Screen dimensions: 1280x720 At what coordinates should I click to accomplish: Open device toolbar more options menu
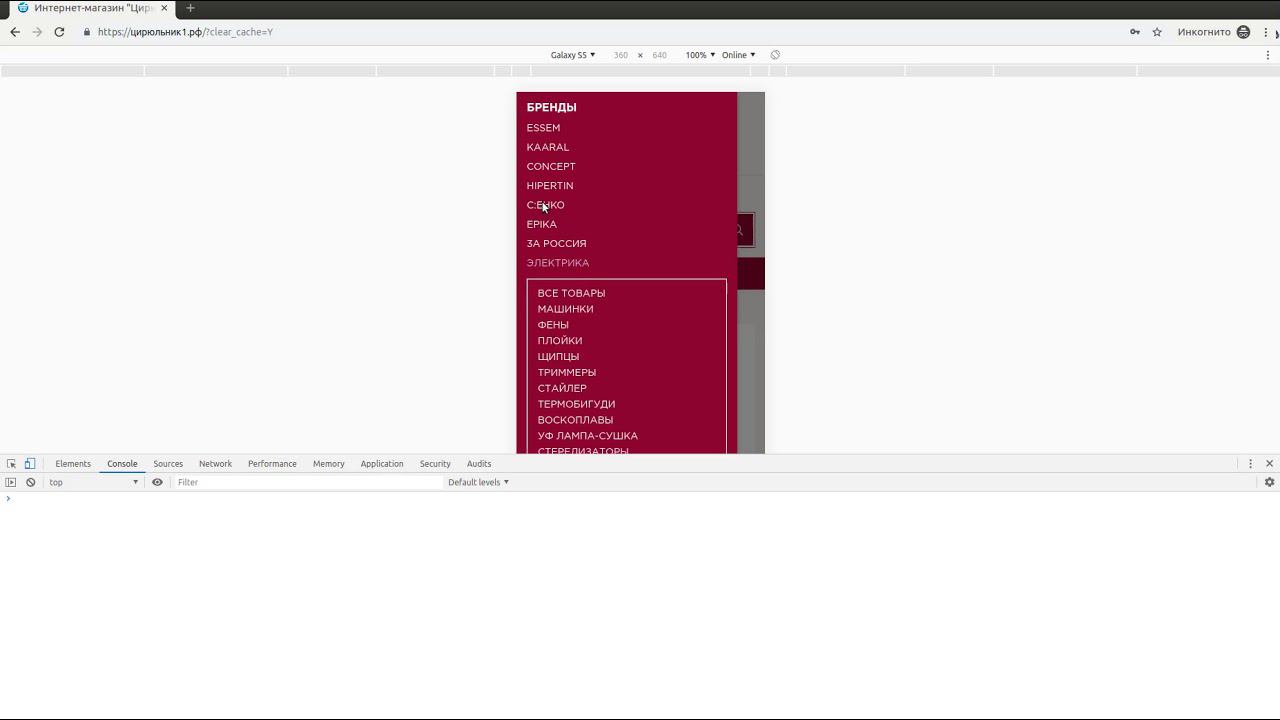(x=1268, y=55)
